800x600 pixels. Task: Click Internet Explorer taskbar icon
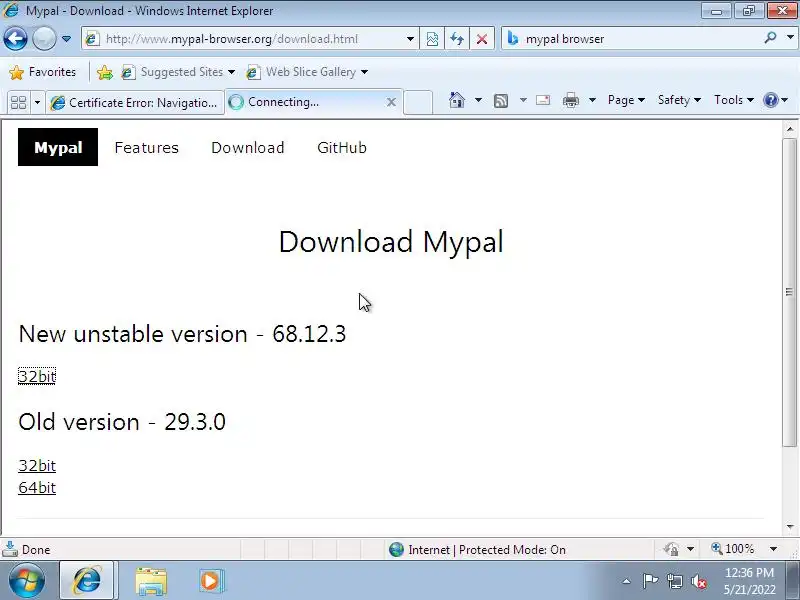87,581
